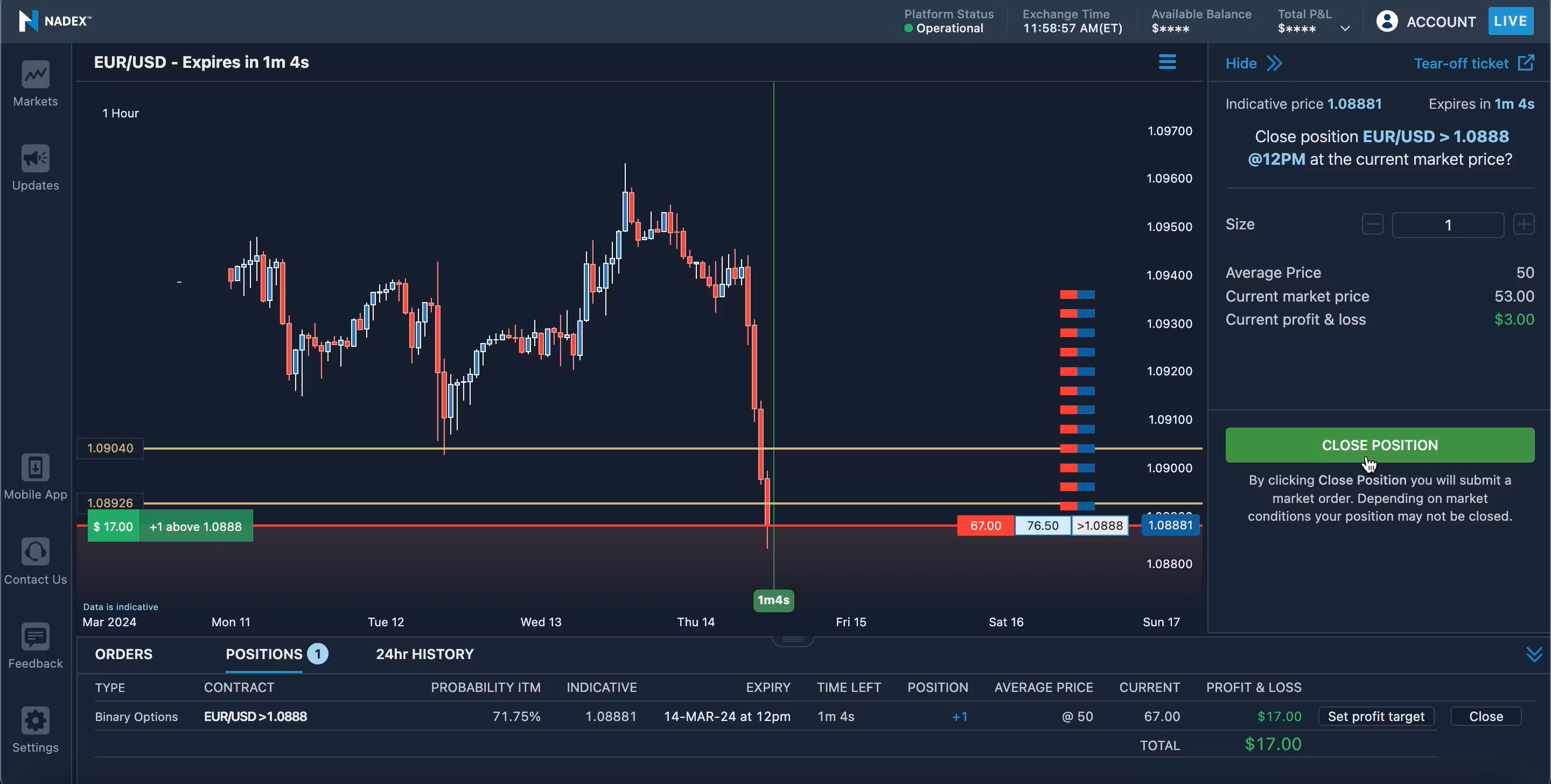Increase size with the plus stepper
This screenshot has height=784, width=1551.
[x=1524, y=225]
